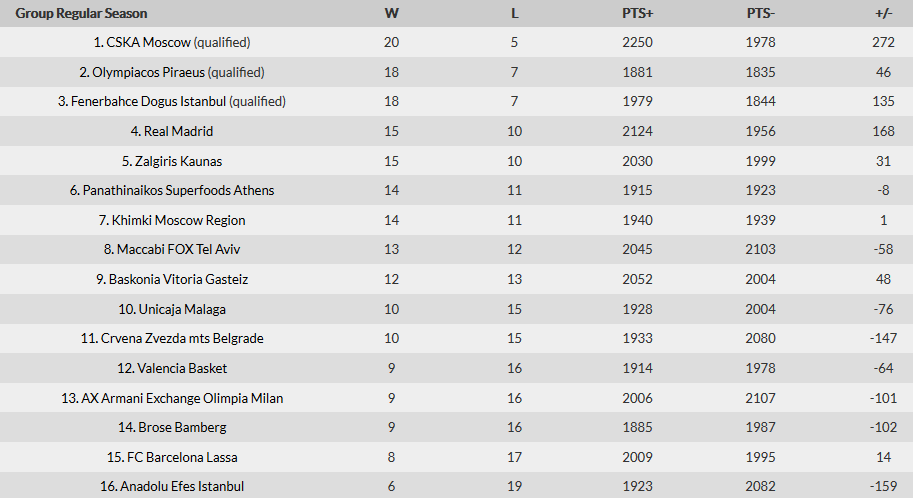Click Group Regular Season heading

click(81, 13)
